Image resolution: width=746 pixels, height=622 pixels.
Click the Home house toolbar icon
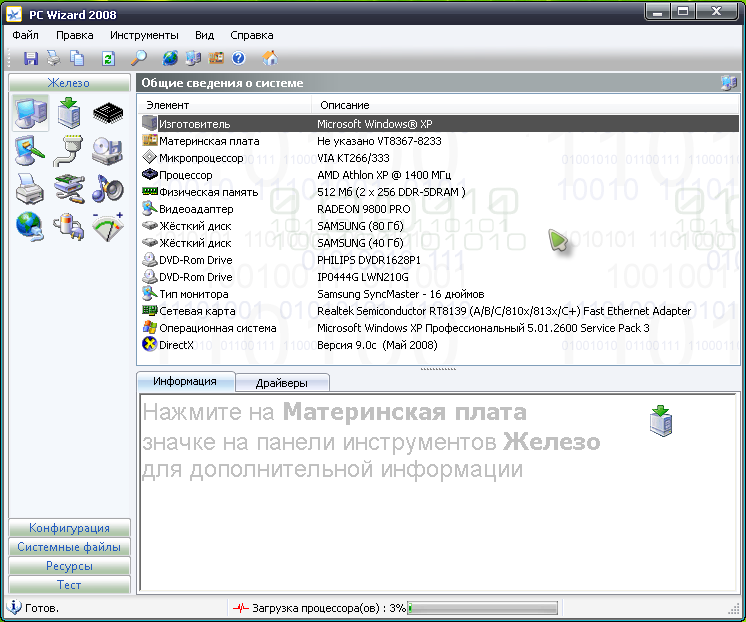(x=270, y=58)
